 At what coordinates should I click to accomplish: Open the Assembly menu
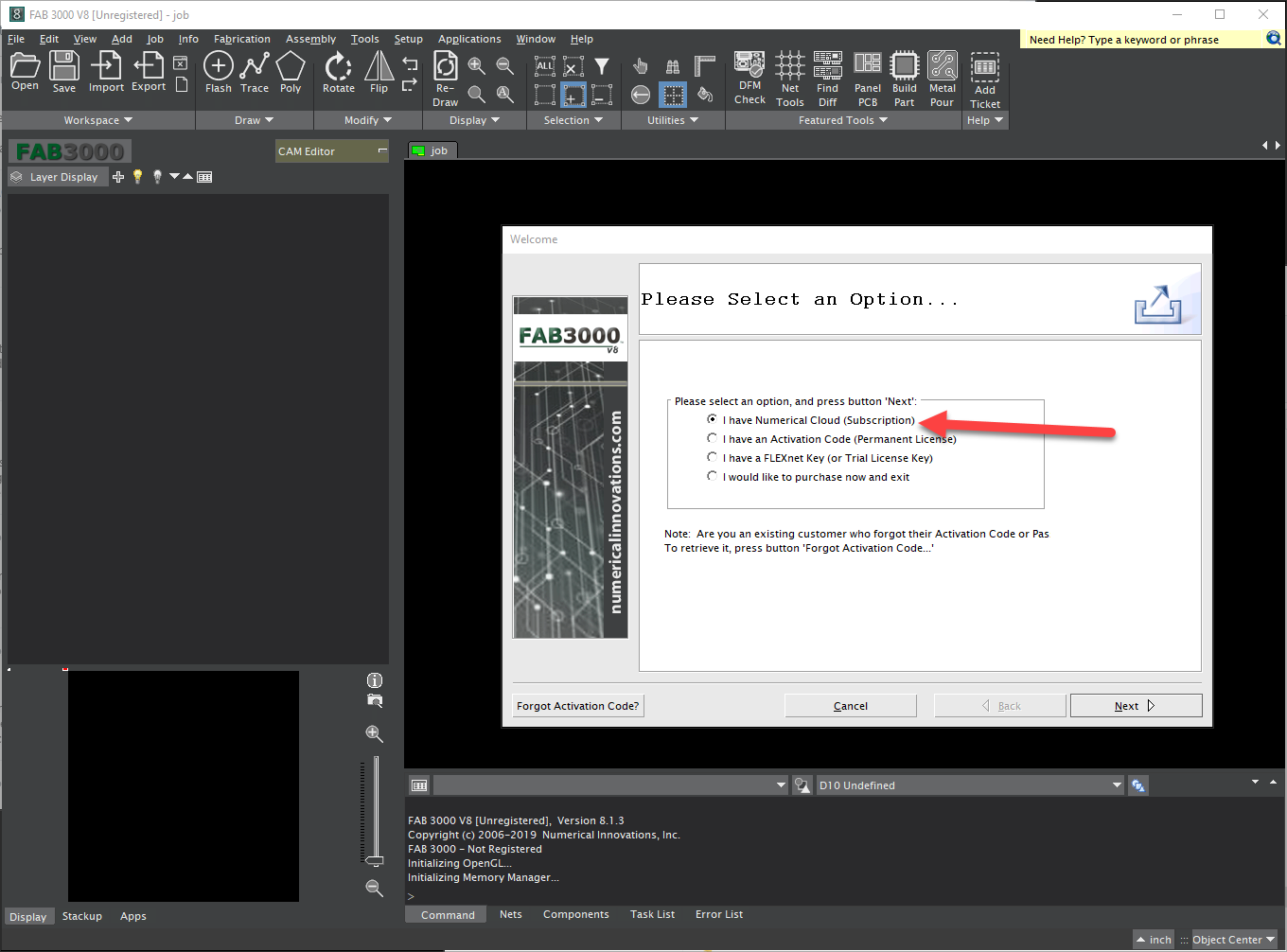(310, 39)
